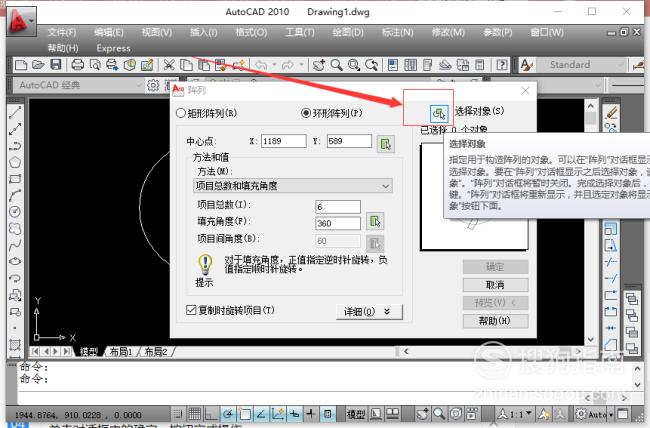Viewport: 650px width, 428px height.
Task: Toggle Rotate items as copied checkbox
Action: 191,310
